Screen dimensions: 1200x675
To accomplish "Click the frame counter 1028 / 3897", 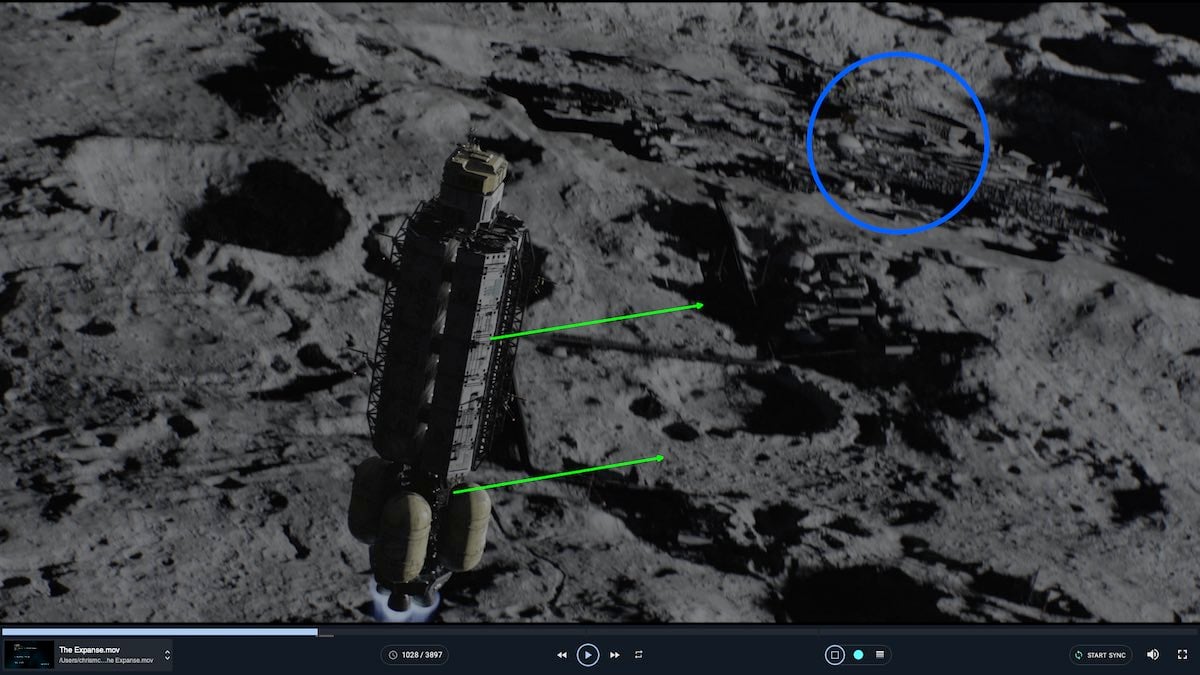I will point(414,655).
